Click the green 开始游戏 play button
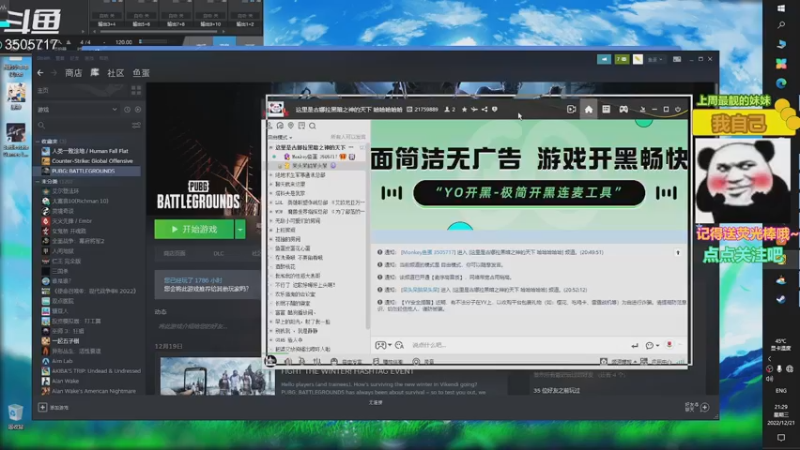 [x=194, y=230]
